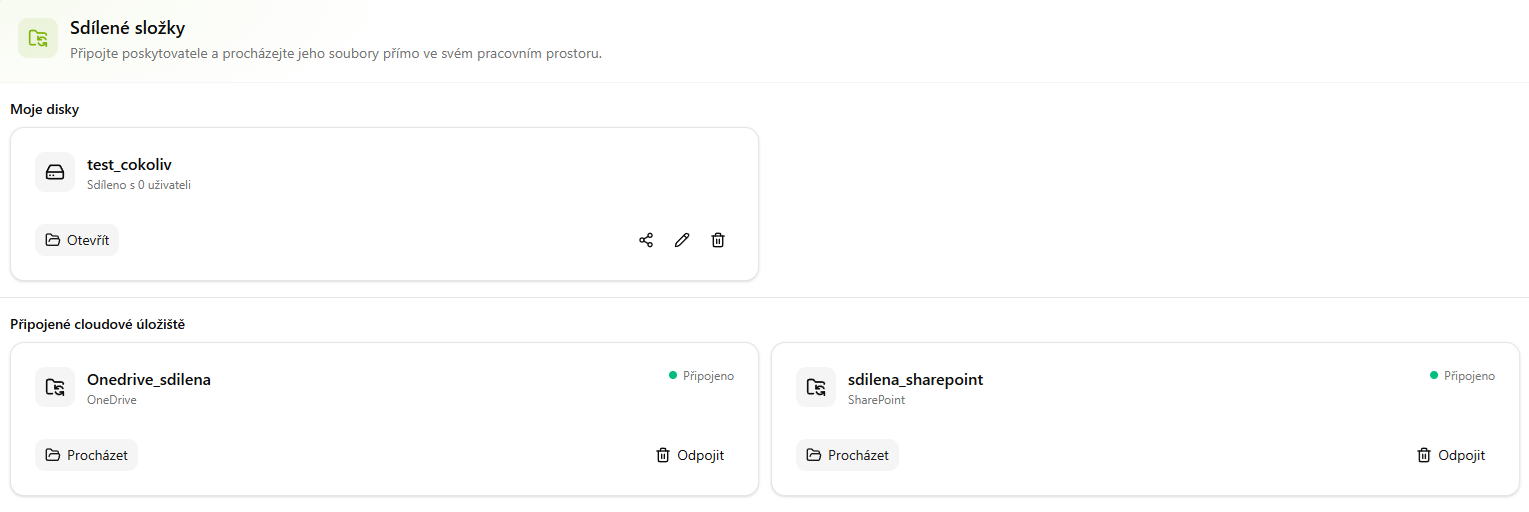Click the sdilena_sharepoint folder icon
The image size is (1529, 512).
click(816, 387)
